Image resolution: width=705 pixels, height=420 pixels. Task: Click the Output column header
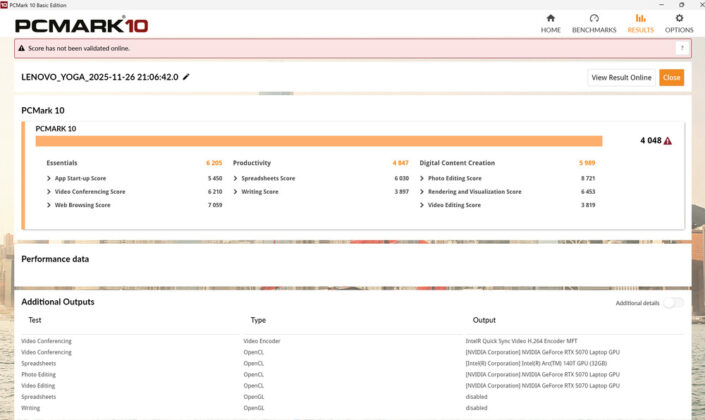pos(484,320)
